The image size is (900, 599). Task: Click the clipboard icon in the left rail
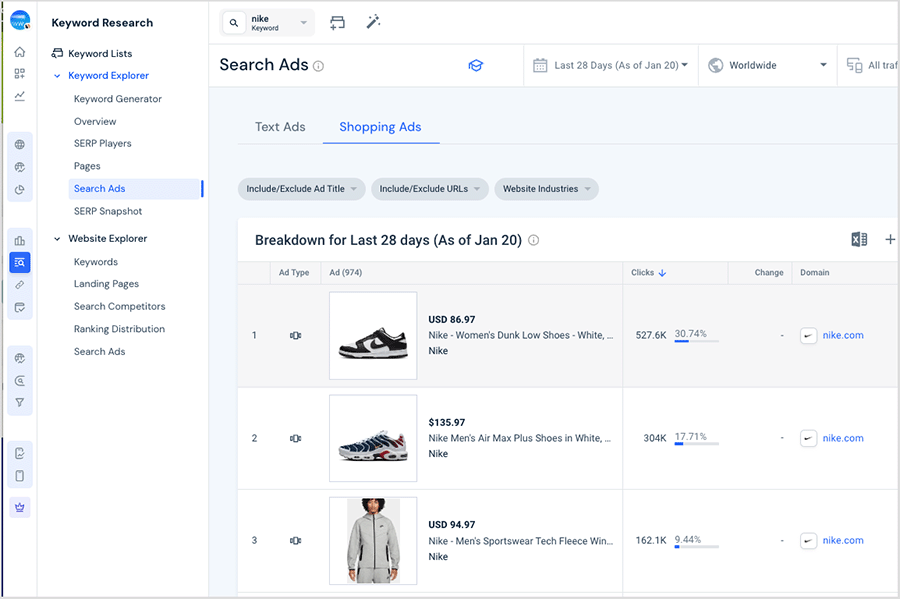(20, 476)
